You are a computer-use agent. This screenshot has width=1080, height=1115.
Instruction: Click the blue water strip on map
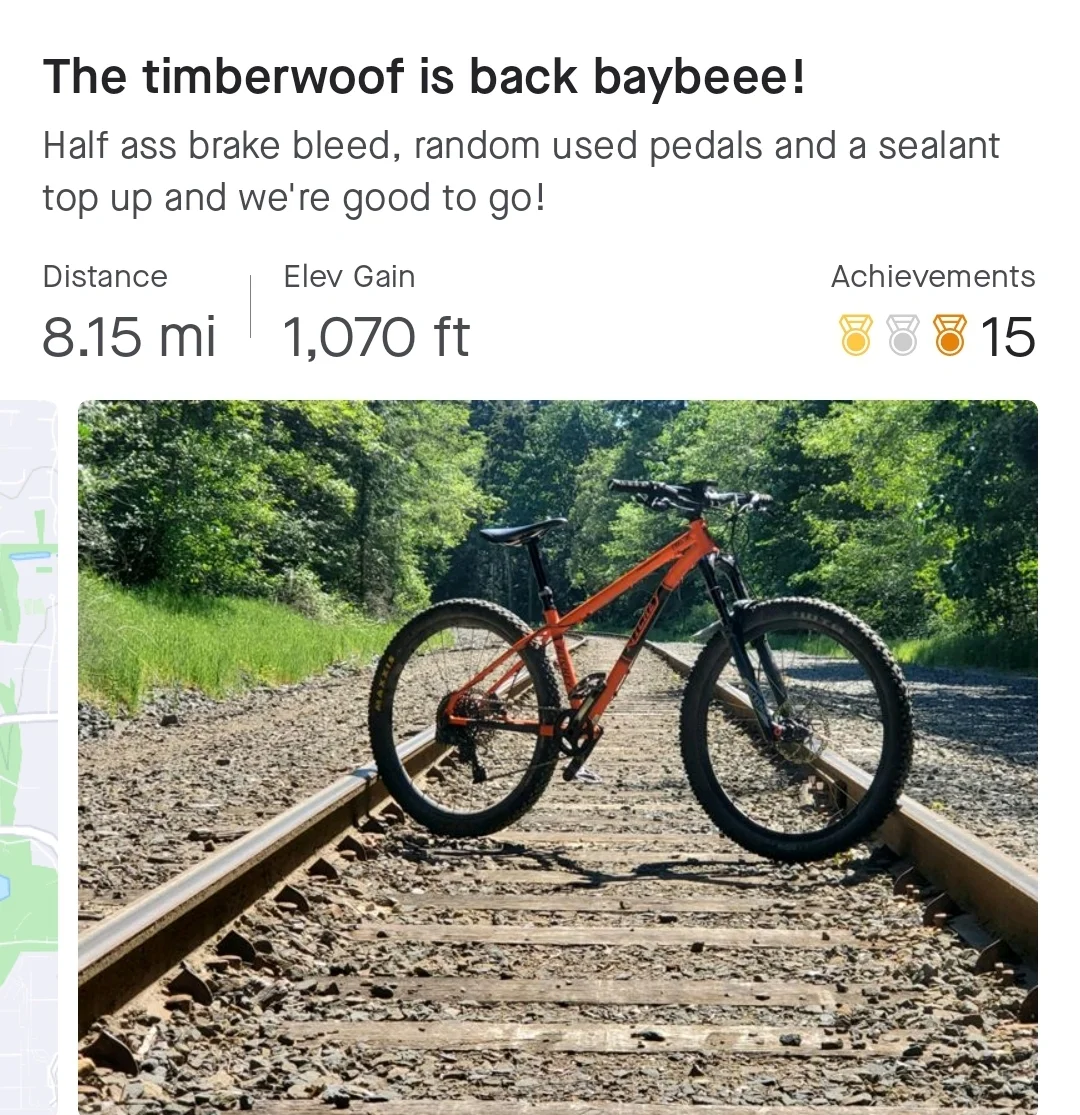pyautogui.click(x=27, y=557)
